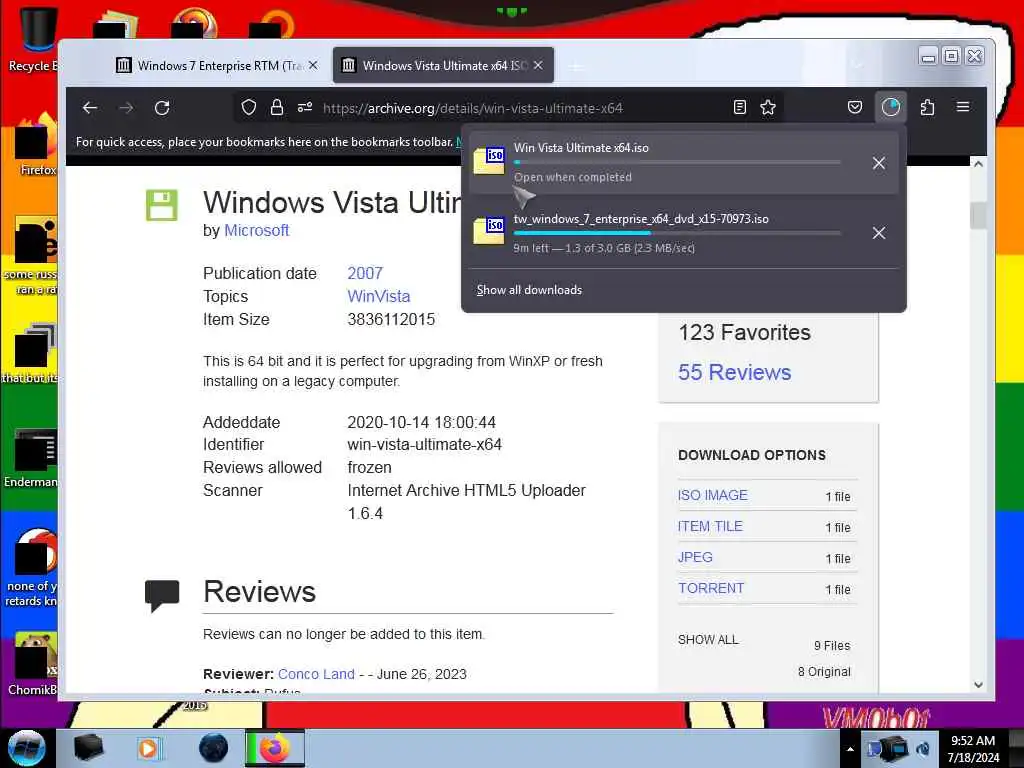Click the identifier win-vista-ultimate-x64 text
The height and width of the screenshot is (768, 1024).
(x=424, y=445)
